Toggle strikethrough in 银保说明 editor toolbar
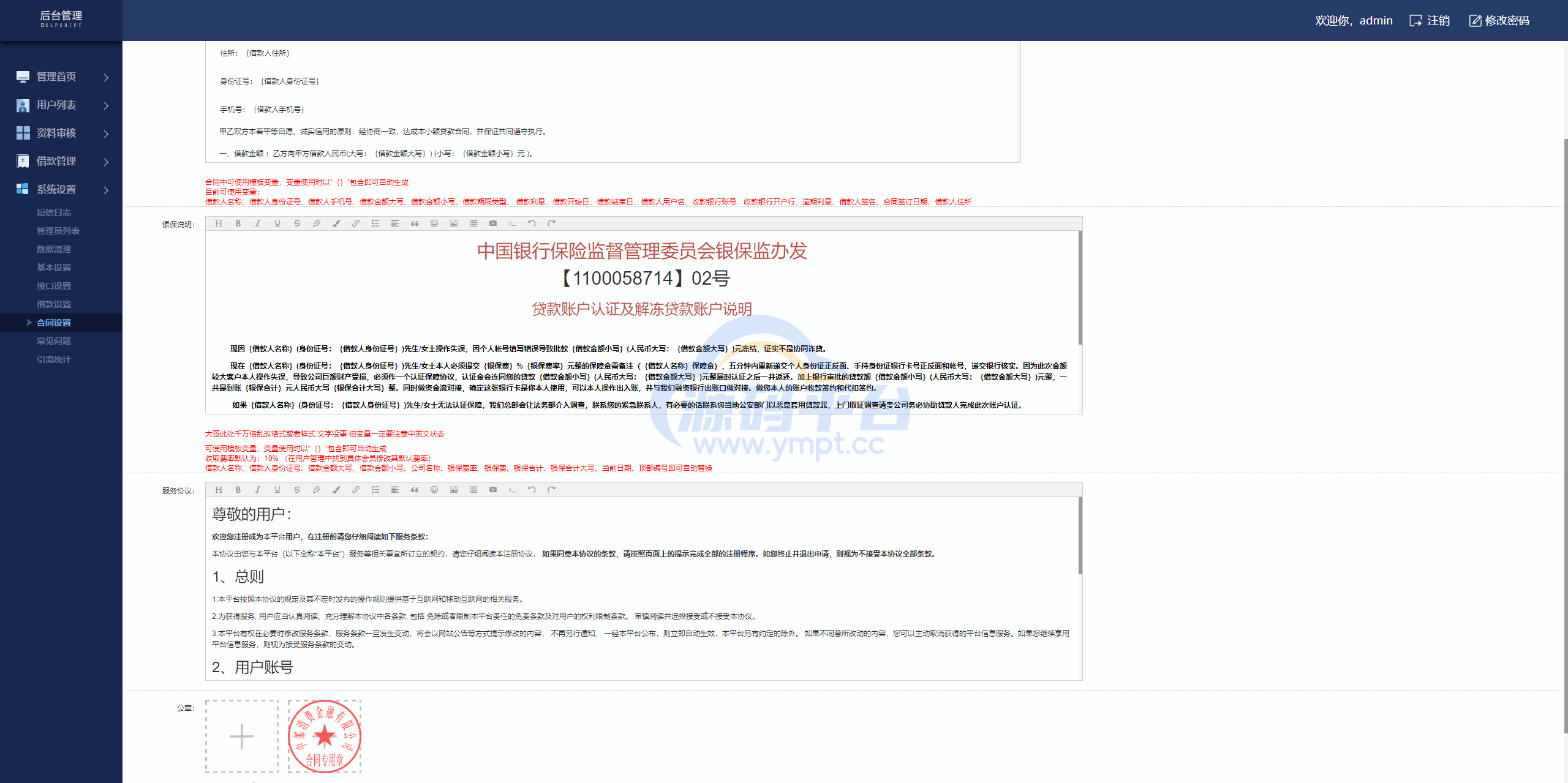Viewport: 1568px width, 783px height. click(x=297, y=223)
